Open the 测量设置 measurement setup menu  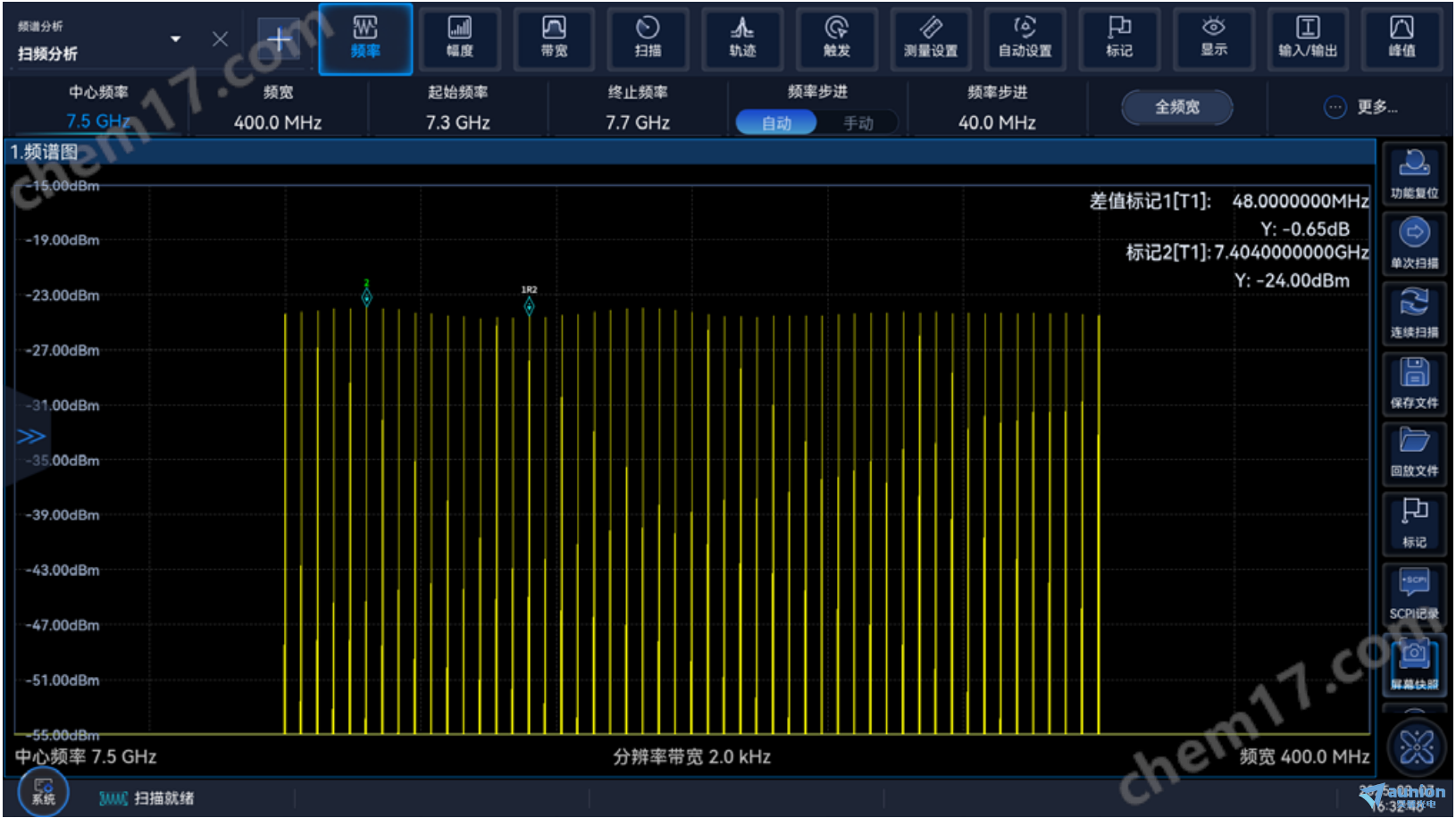931,38
